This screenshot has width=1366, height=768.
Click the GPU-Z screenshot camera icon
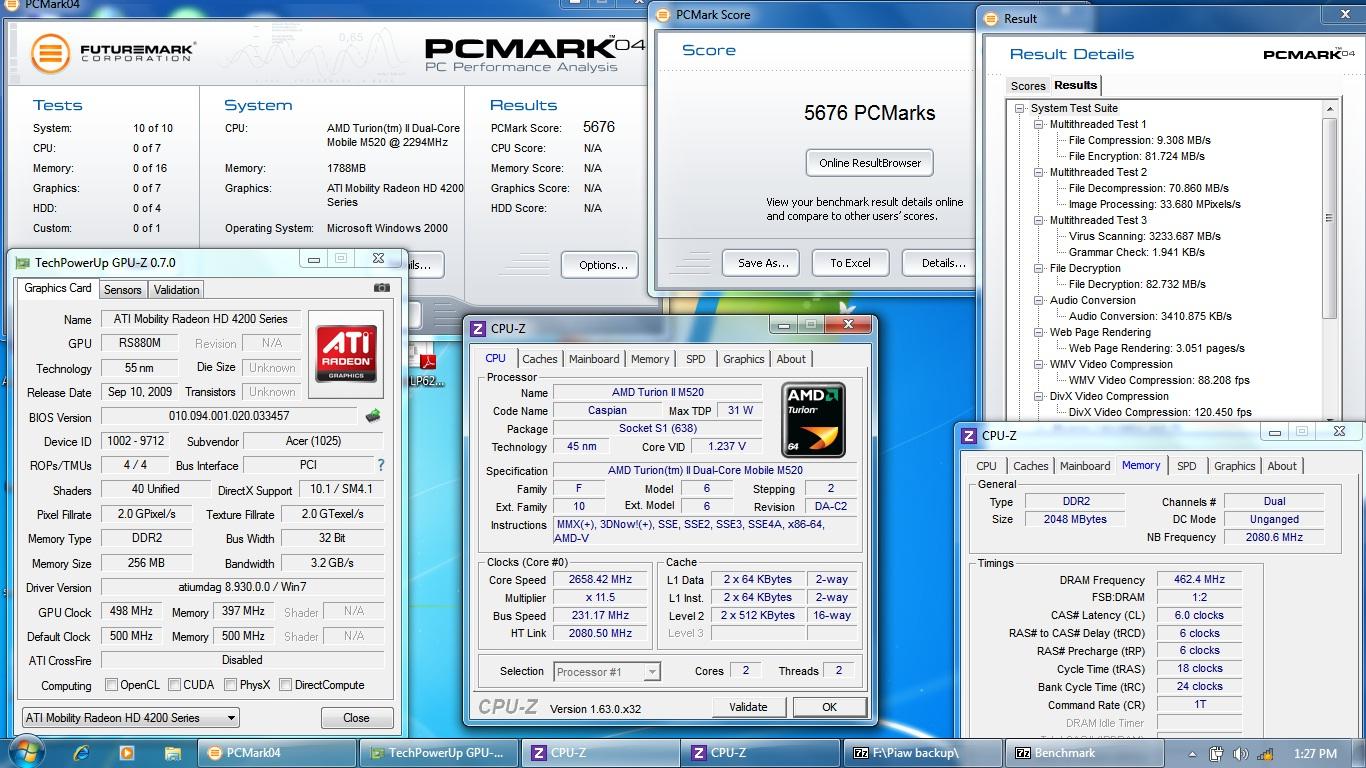pyautogui.click(x=381, y=288)
